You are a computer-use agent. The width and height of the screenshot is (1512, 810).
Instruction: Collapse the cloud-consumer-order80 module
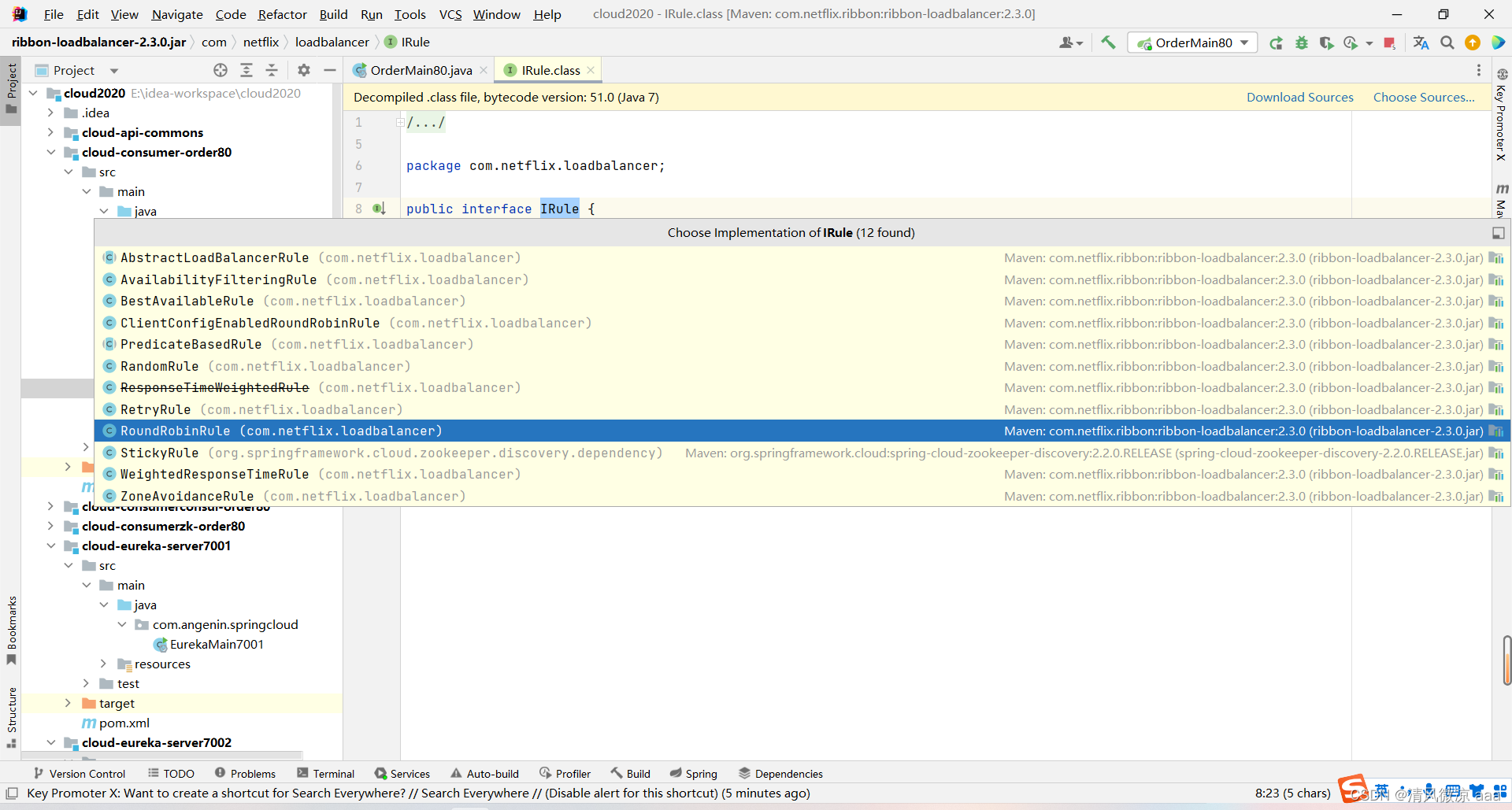[50, 152]
